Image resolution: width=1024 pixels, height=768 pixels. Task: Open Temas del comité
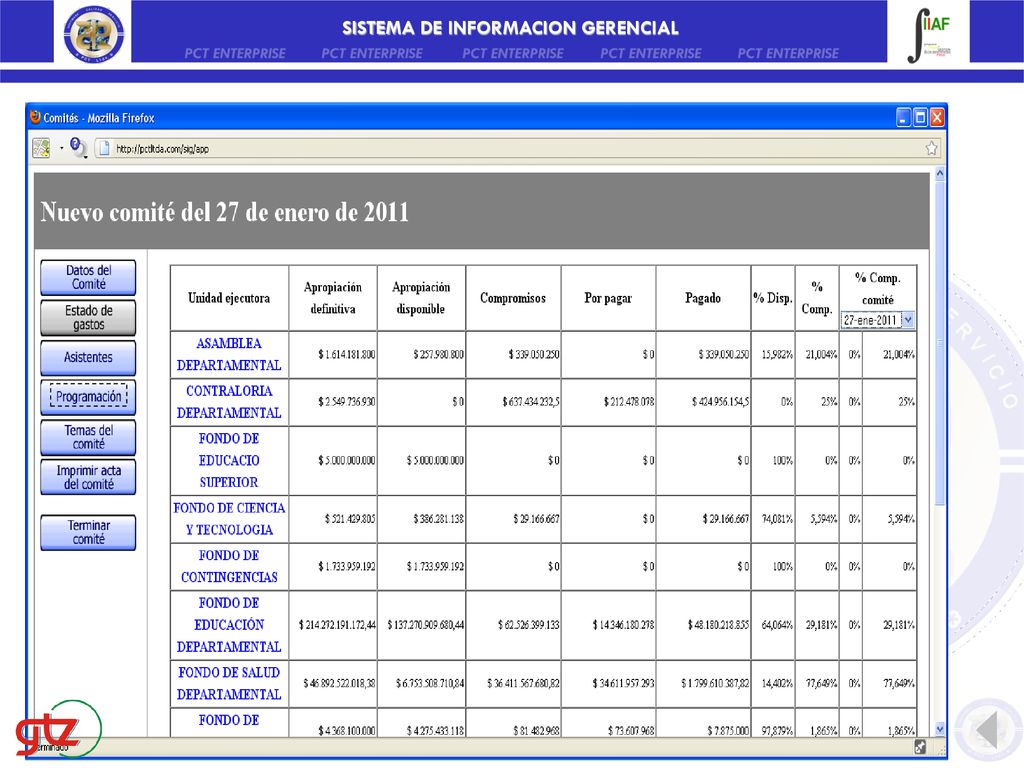pyautogui.click(x=88, y=437)
